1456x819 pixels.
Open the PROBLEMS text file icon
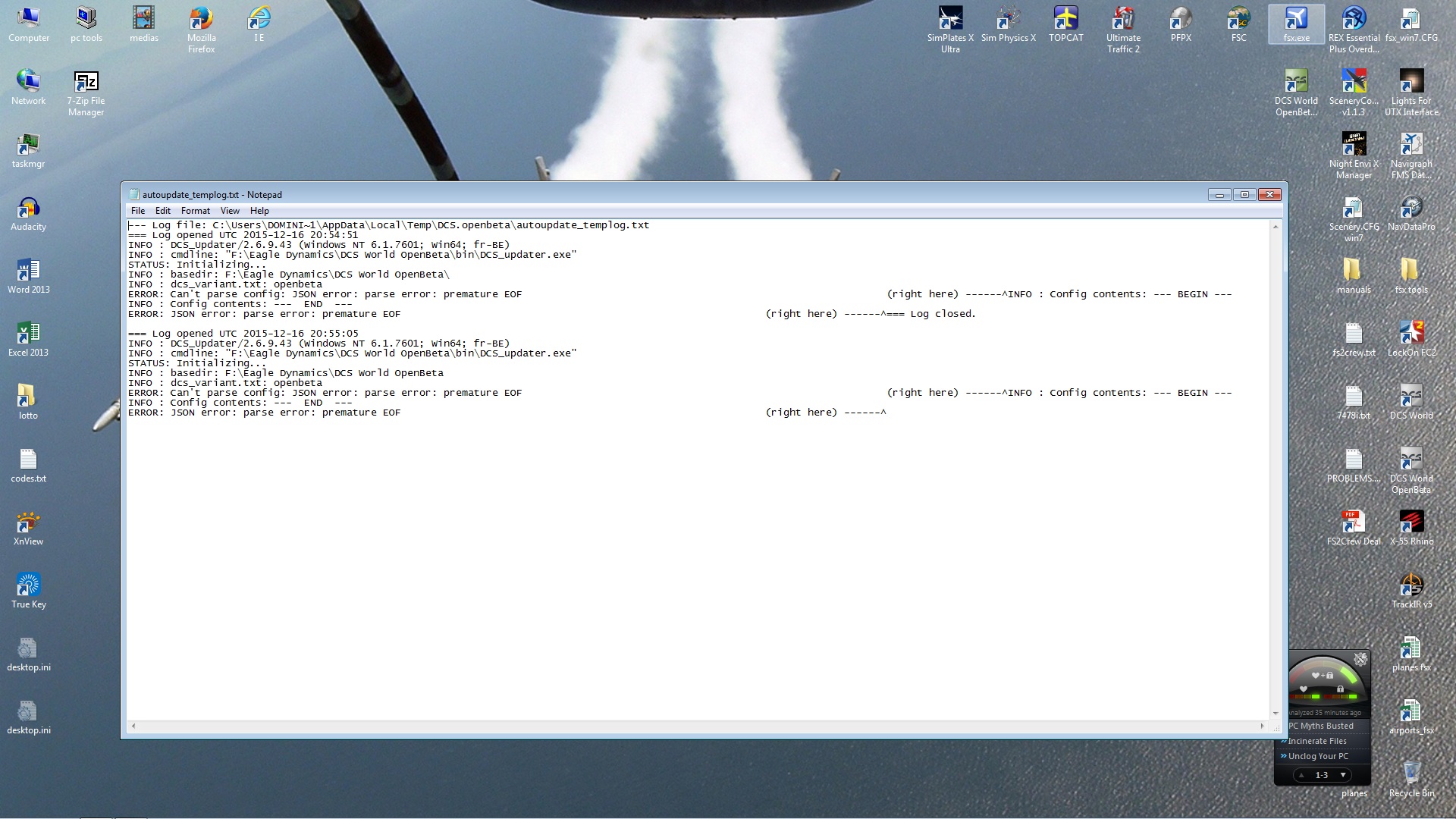click(1354, 465)
